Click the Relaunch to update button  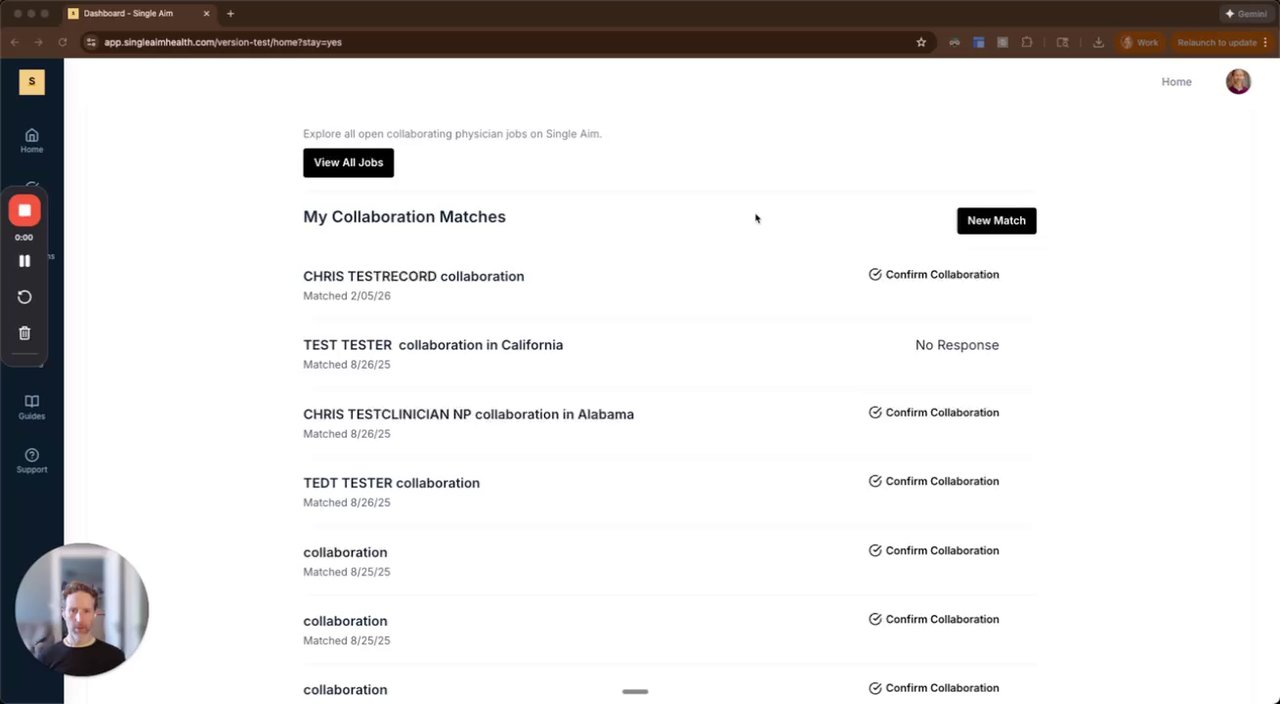pyautogui.click(x=1217, y=42)
